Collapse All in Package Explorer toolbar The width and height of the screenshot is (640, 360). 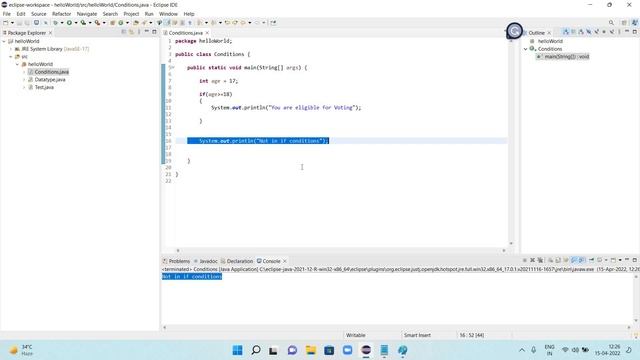tap(124, 32)
